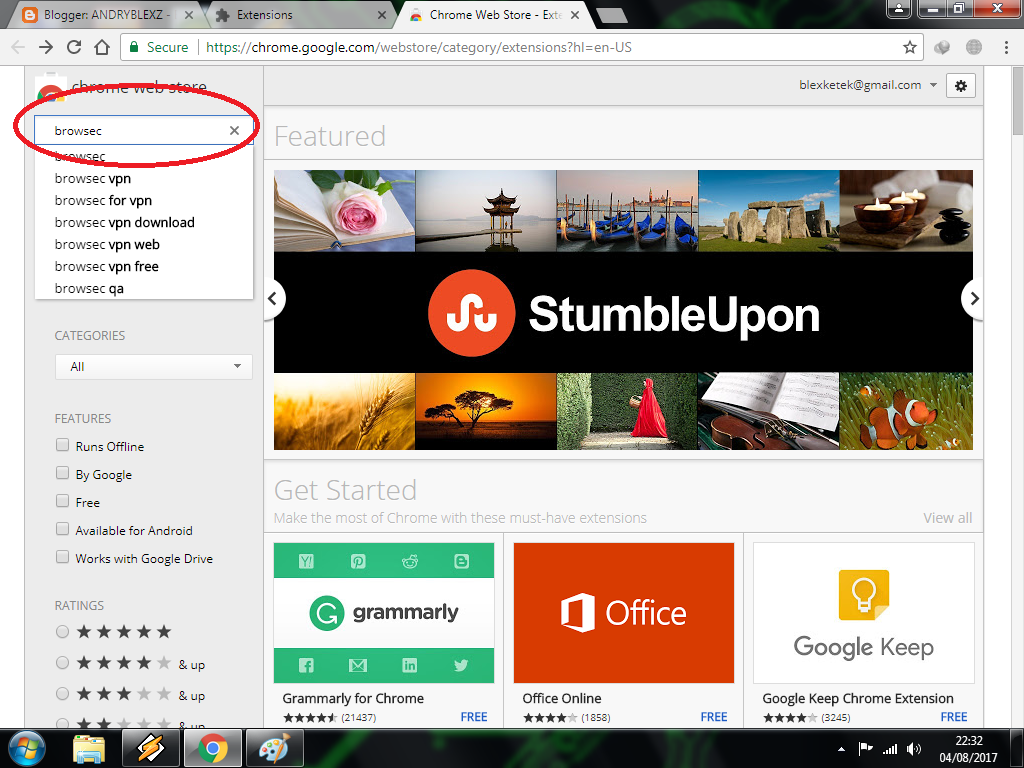Open the Chrome three-dot menu
The width and height of the screenshot is (1024, 768).
tap(1006, 47)
